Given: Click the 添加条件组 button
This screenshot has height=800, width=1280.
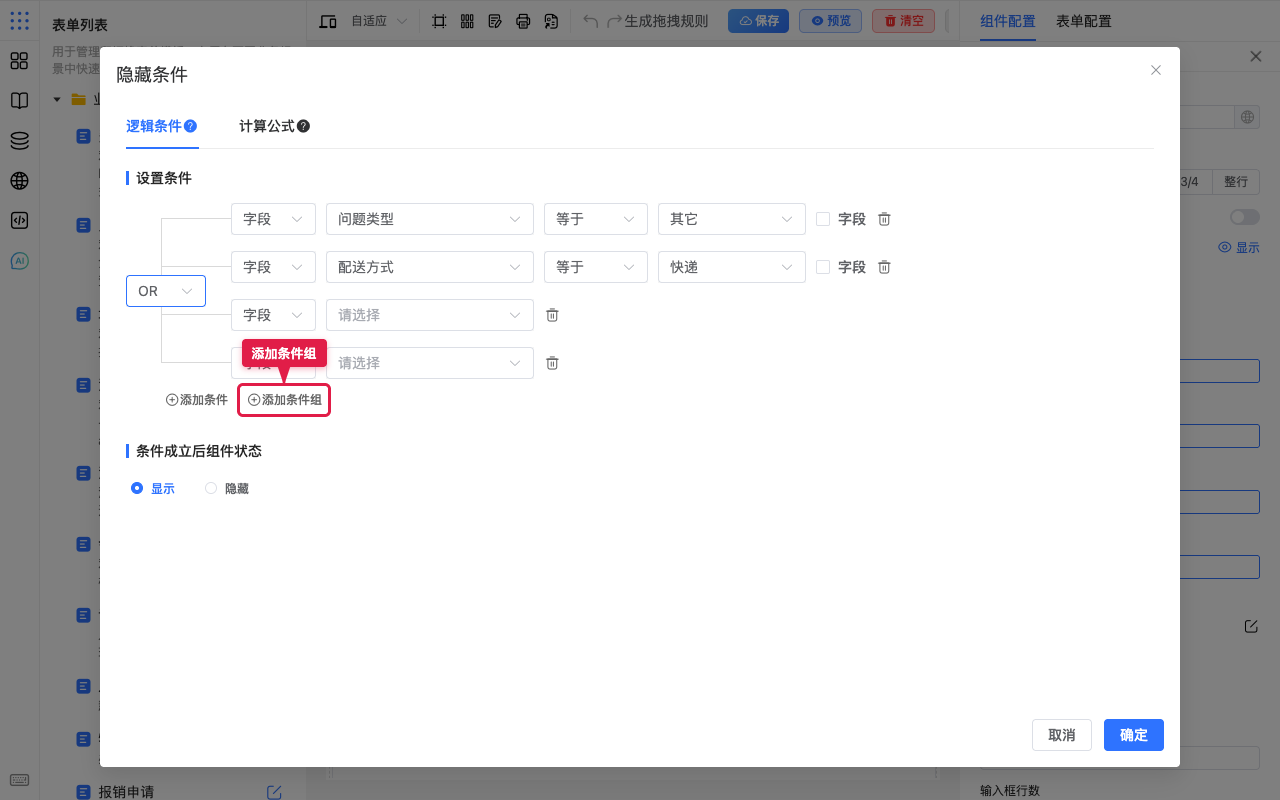Looking at the screenshot, I should (x=285, y=400).
